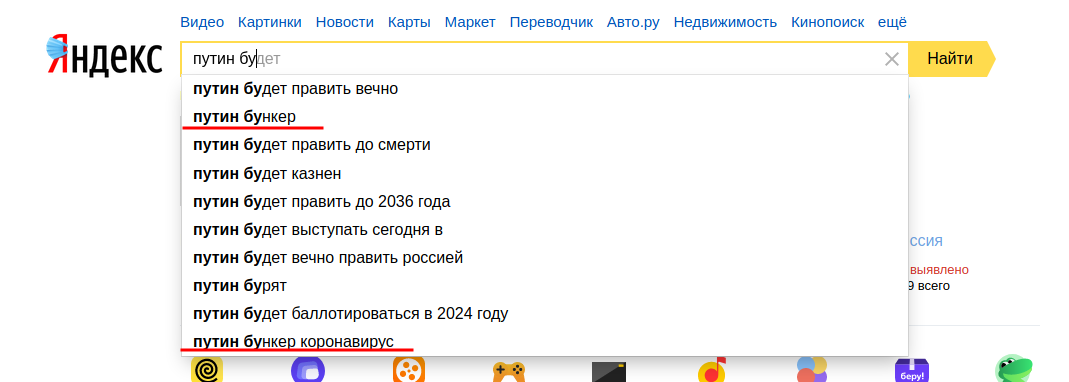1069x382 pixels.
Task: Click the Найти search button
Action: [x=950, y=59]
